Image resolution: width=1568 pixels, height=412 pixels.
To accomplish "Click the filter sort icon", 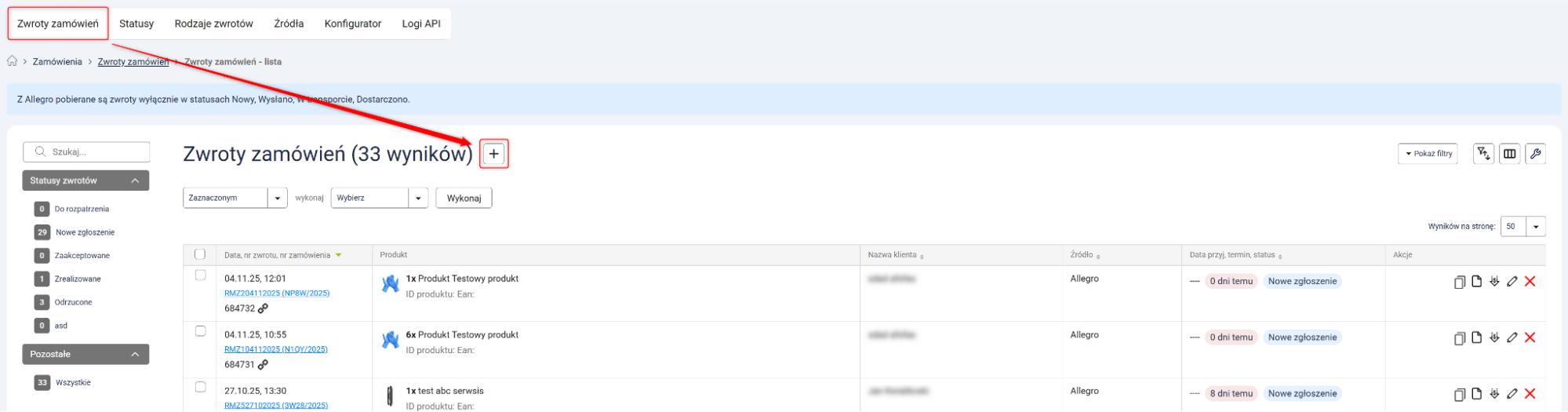I will point(1483,154).
